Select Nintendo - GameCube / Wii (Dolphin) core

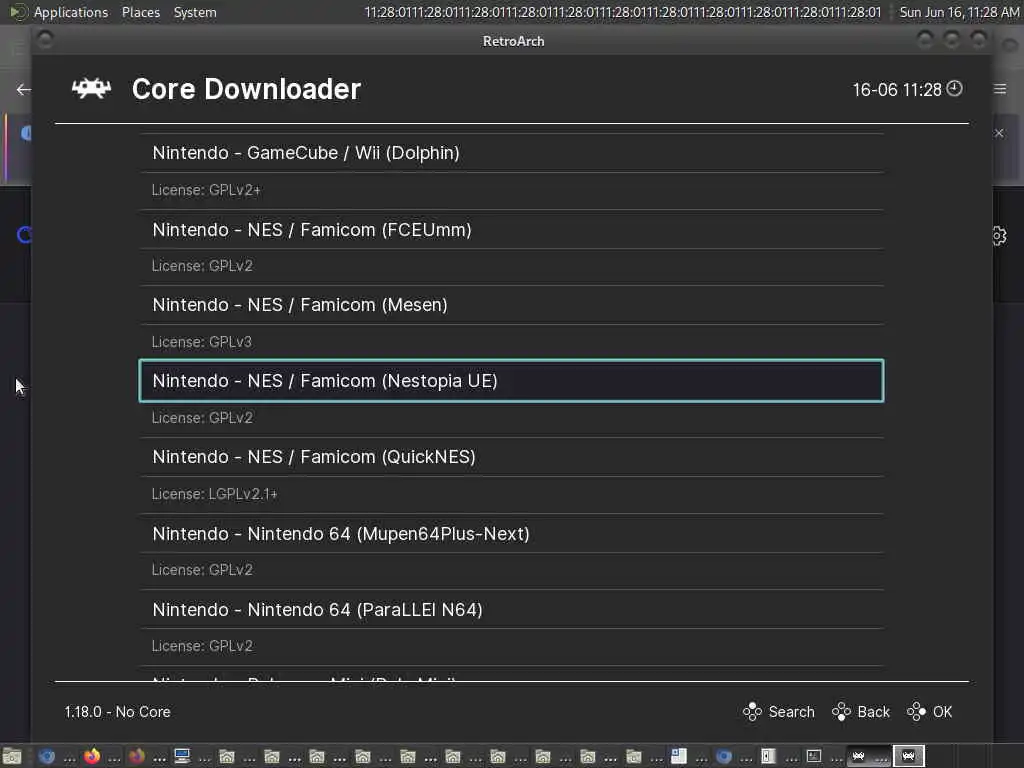511,153
